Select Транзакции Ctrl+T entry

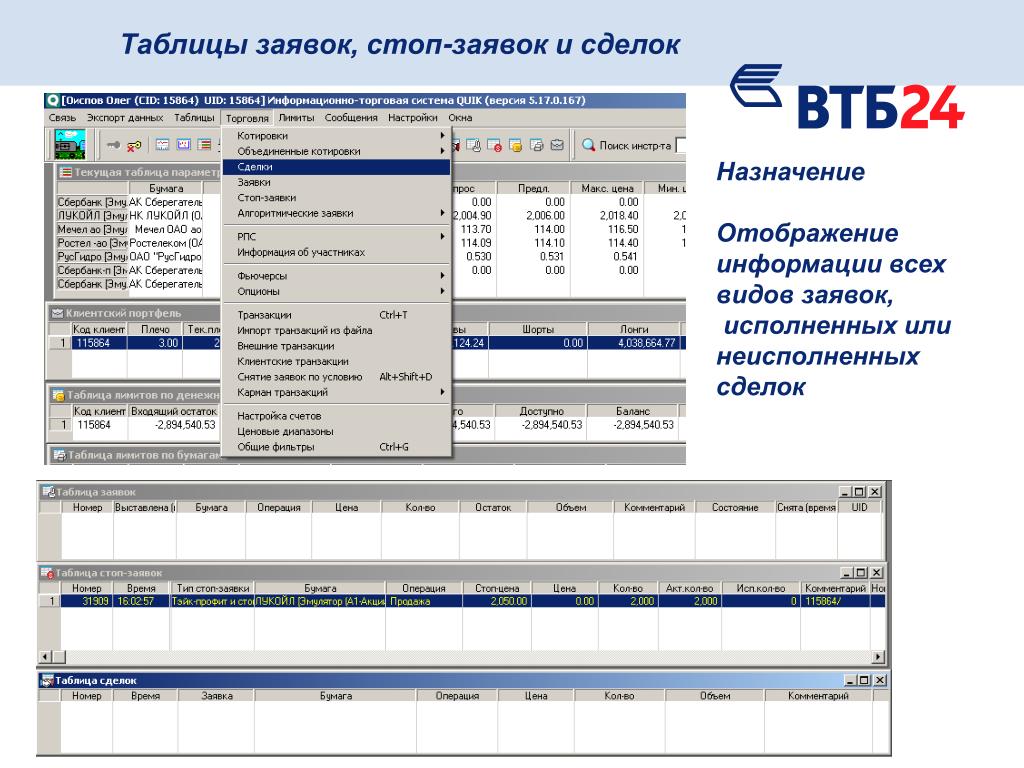pos(336,315)
